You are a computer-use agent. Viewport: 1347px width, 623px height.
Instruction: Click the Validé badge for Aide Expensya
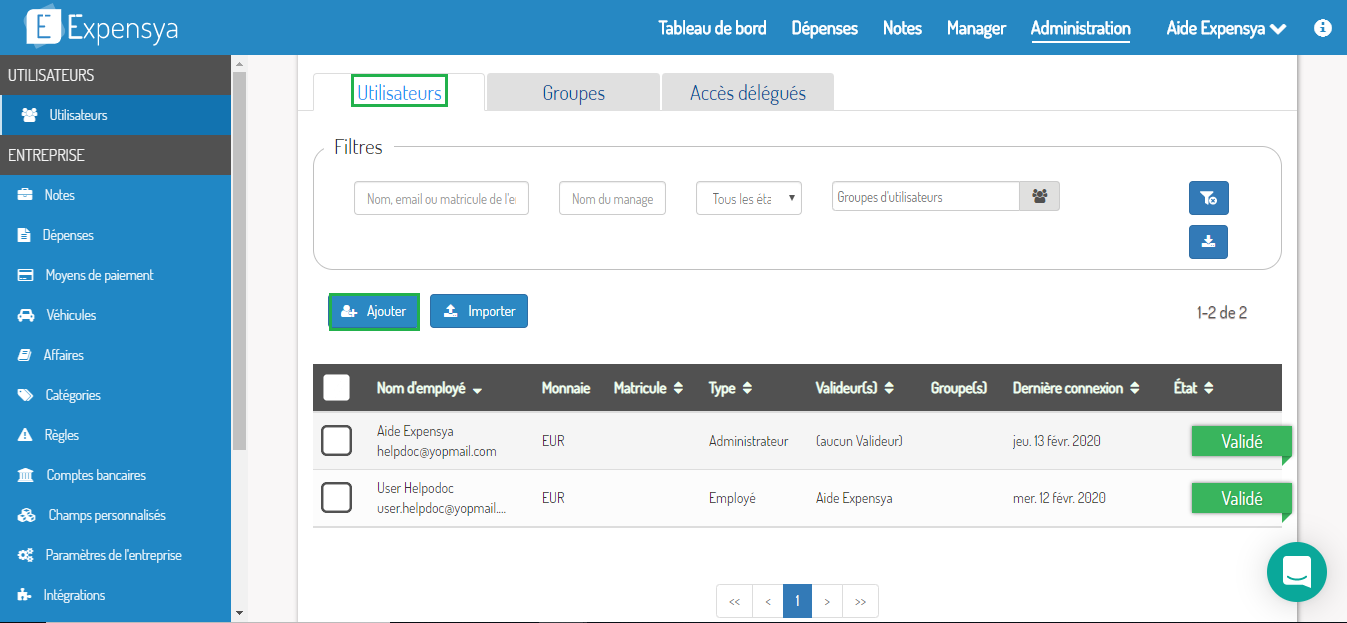click(1241, 441)
